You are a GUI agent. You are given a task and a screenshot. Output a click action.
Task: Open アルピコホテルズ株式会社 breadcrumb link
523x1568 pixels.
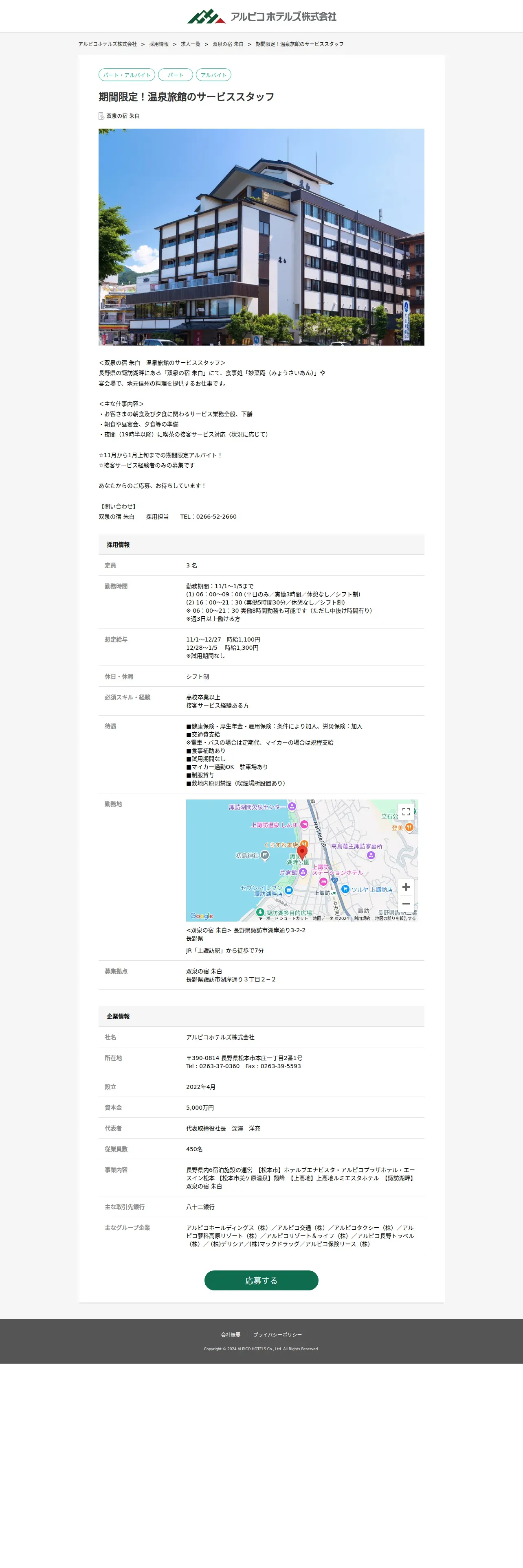click(x=108, y=44)
